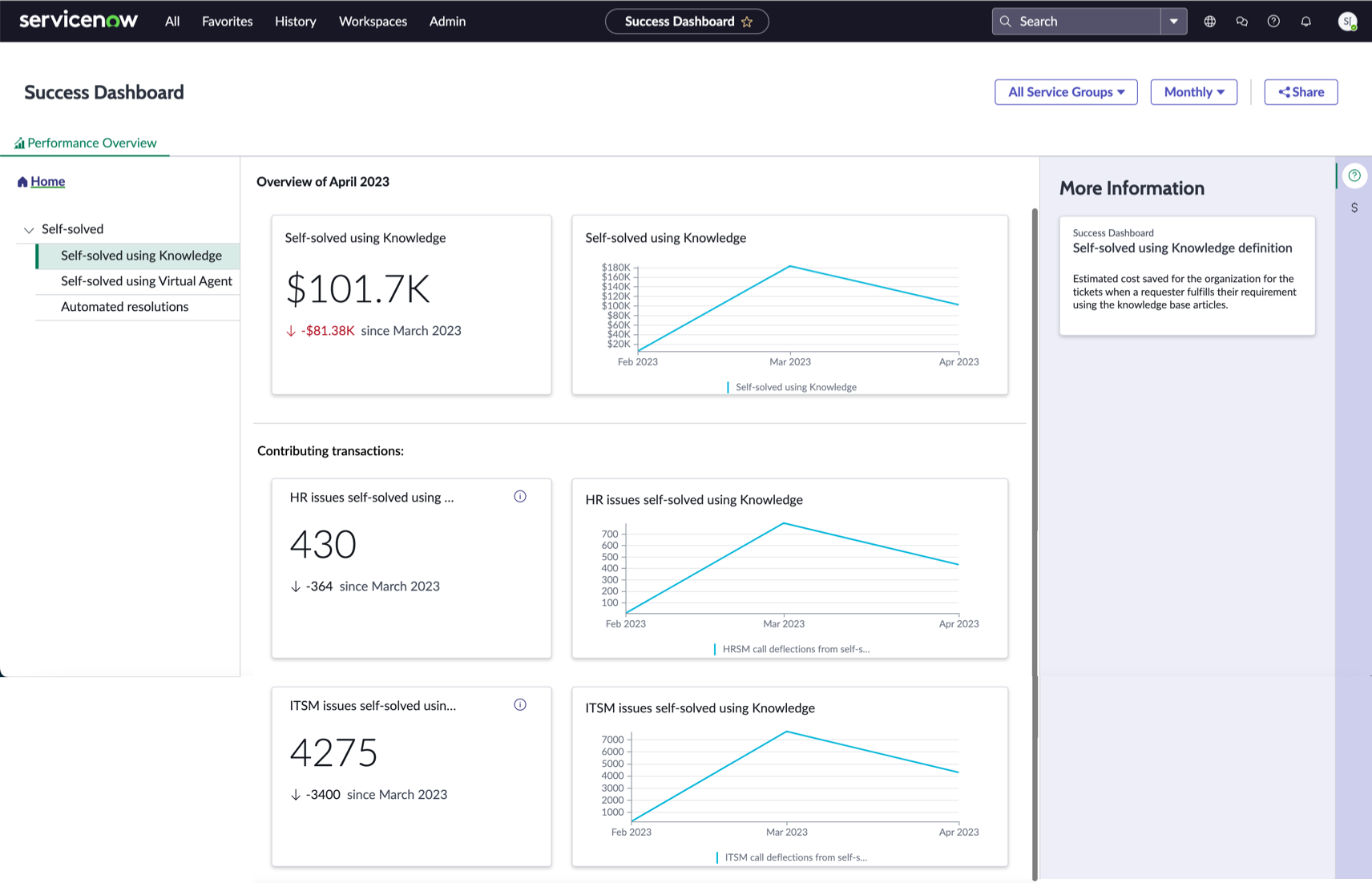Click the Contributing transactions heading
The height and width of the screenshot is (883, 1372).
click(330, 451)
